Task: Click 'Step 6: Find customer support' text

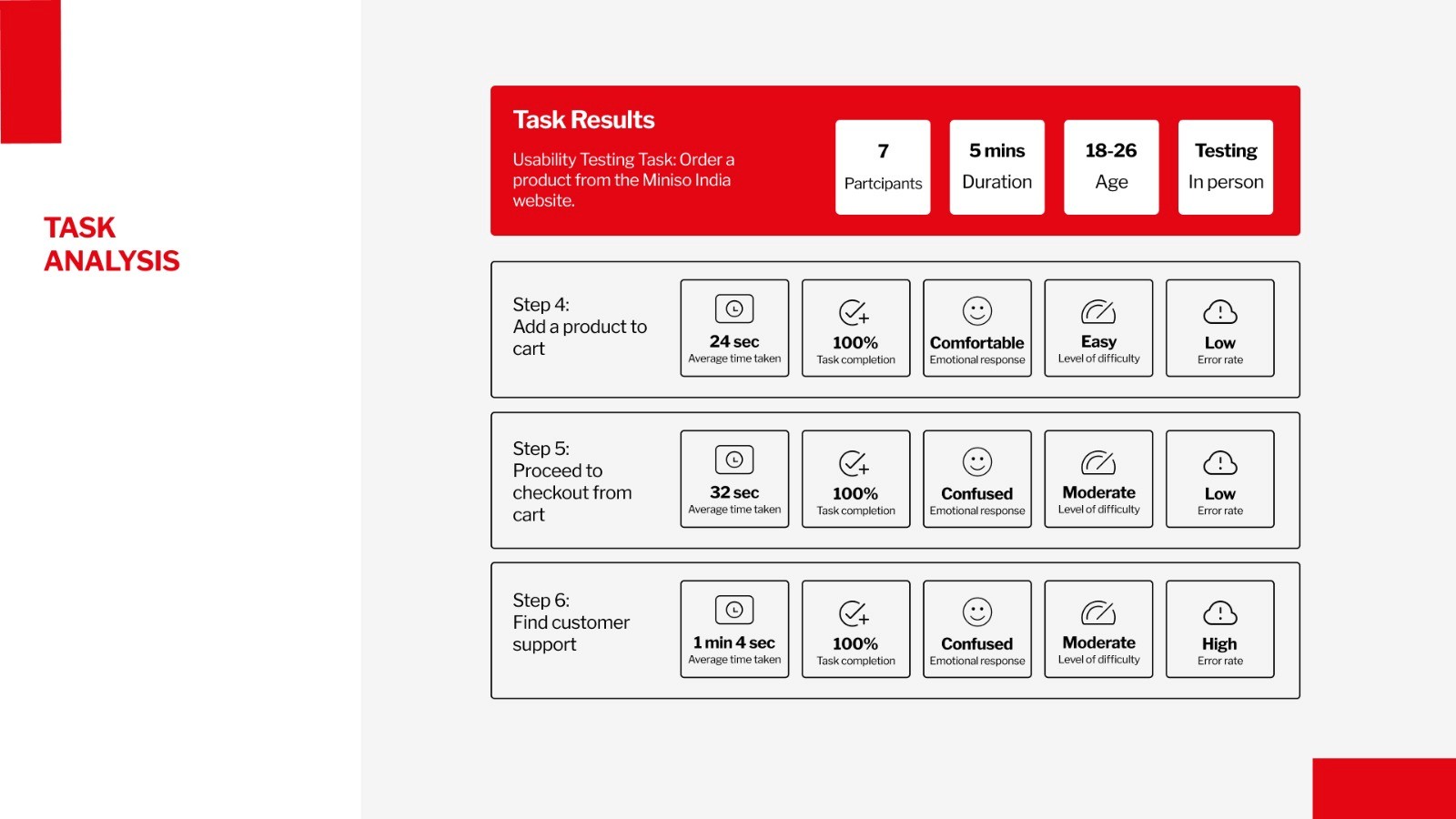Action: click(x=571, y=622)
